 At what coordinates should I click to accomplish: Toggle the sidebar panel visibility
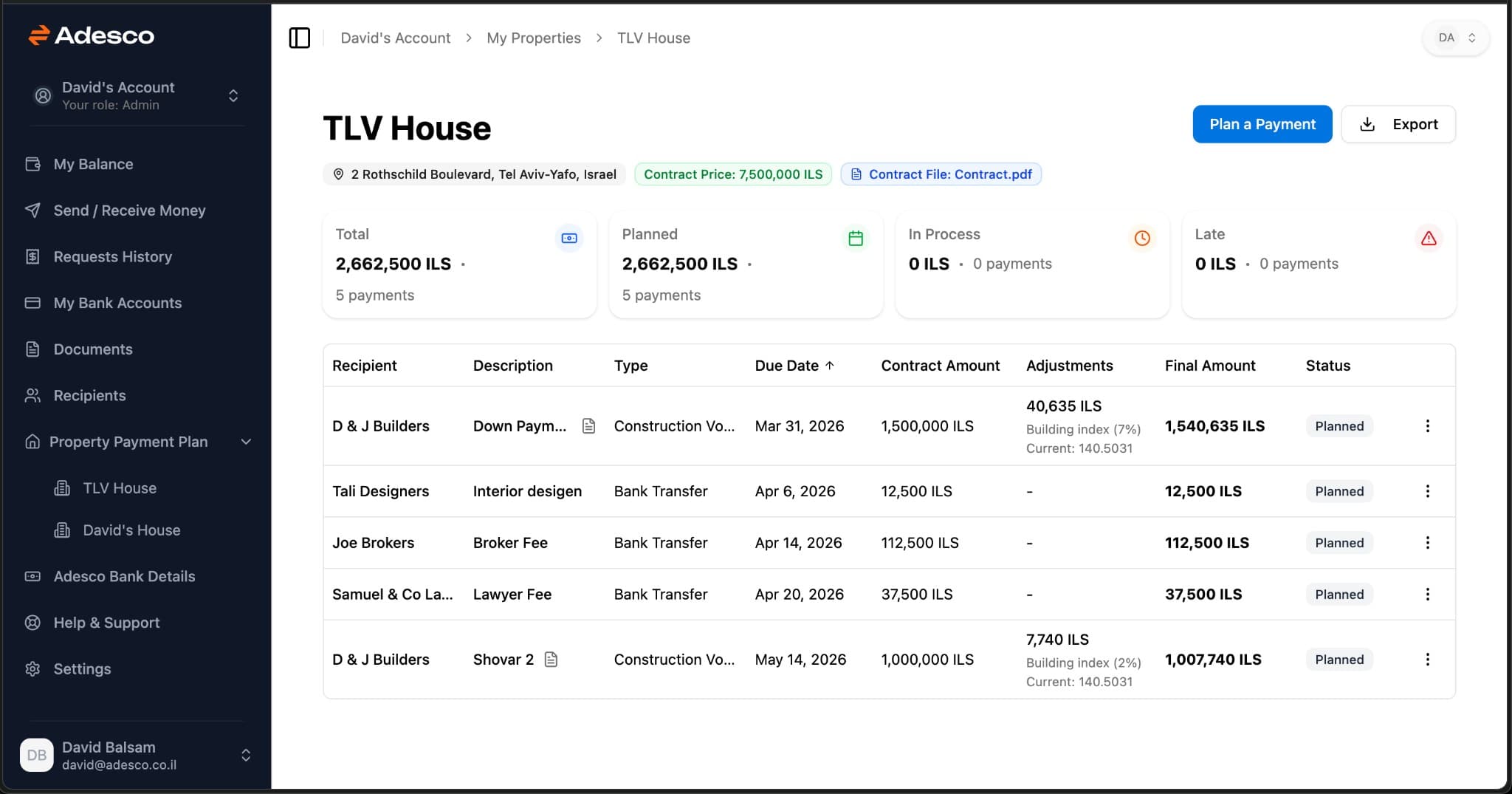pyautogui.click(x=300, y=38)
